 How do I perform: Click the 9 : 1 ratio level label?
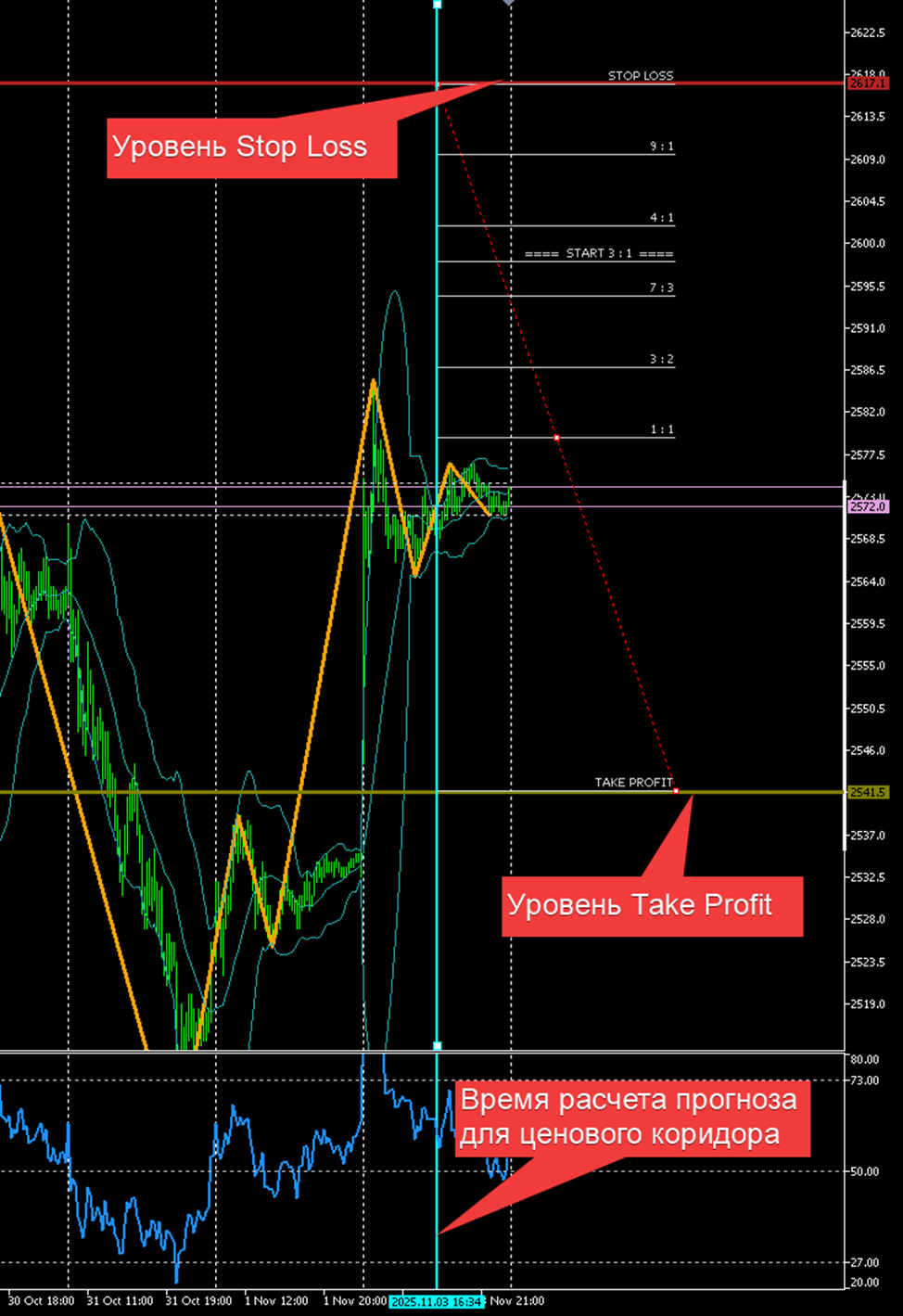point(661,147)
